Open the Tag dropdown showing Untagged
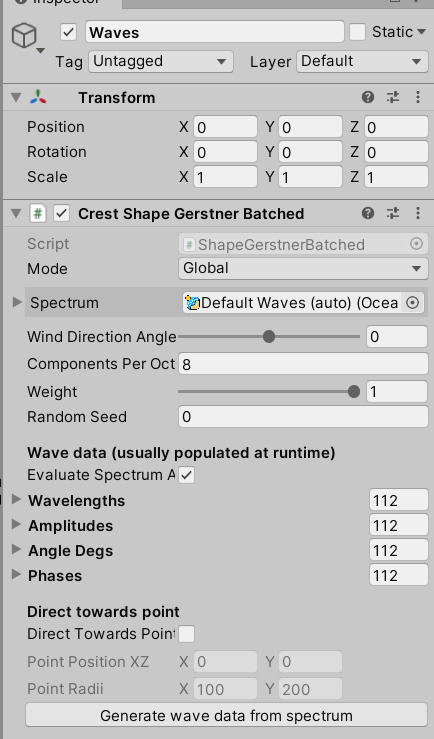This screenshot has width=434, height=739. point(161,61)
